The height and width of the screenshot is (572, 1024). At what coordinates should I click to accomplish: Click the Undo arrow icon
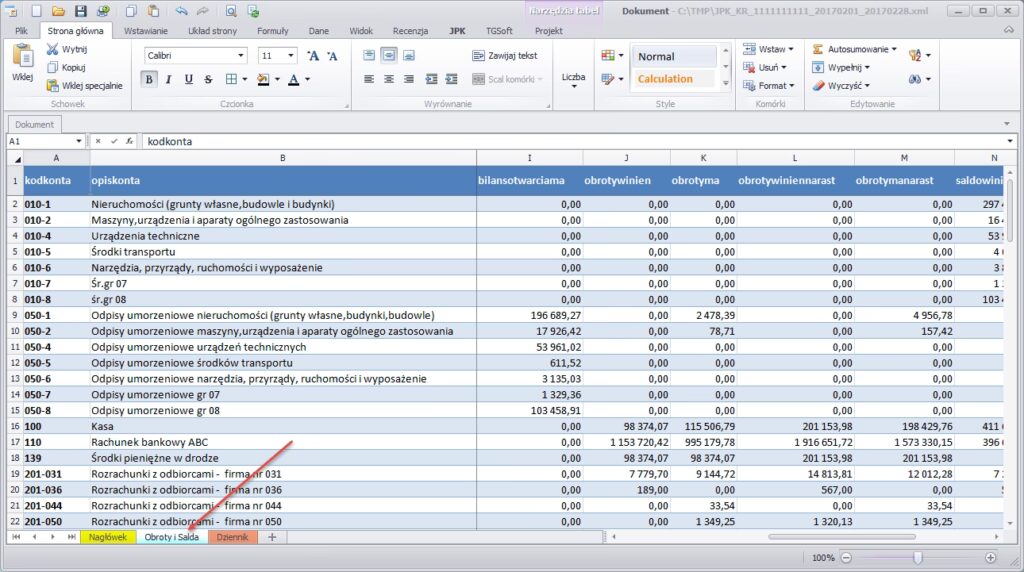(180, 12)
